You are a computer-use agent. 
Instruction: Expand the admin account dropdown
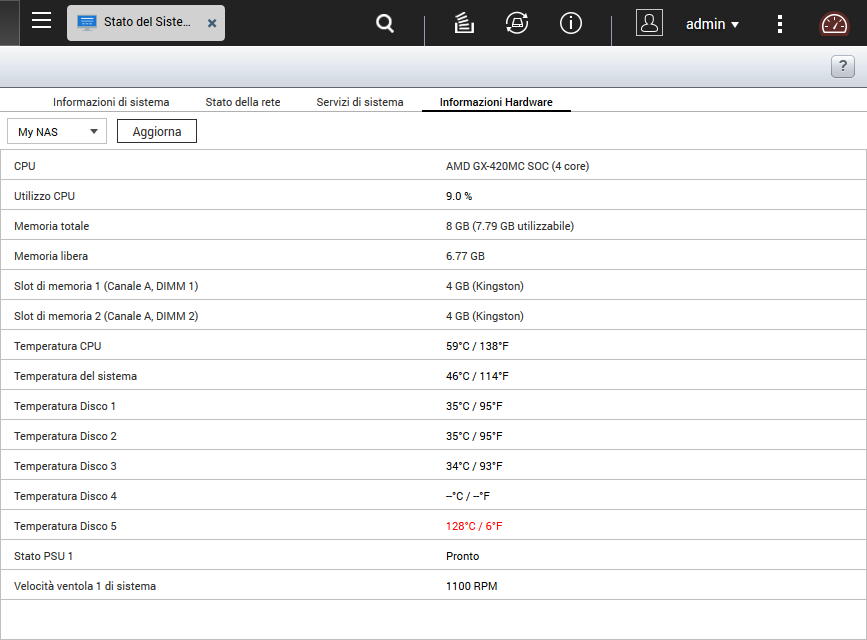tap(712, 24)
